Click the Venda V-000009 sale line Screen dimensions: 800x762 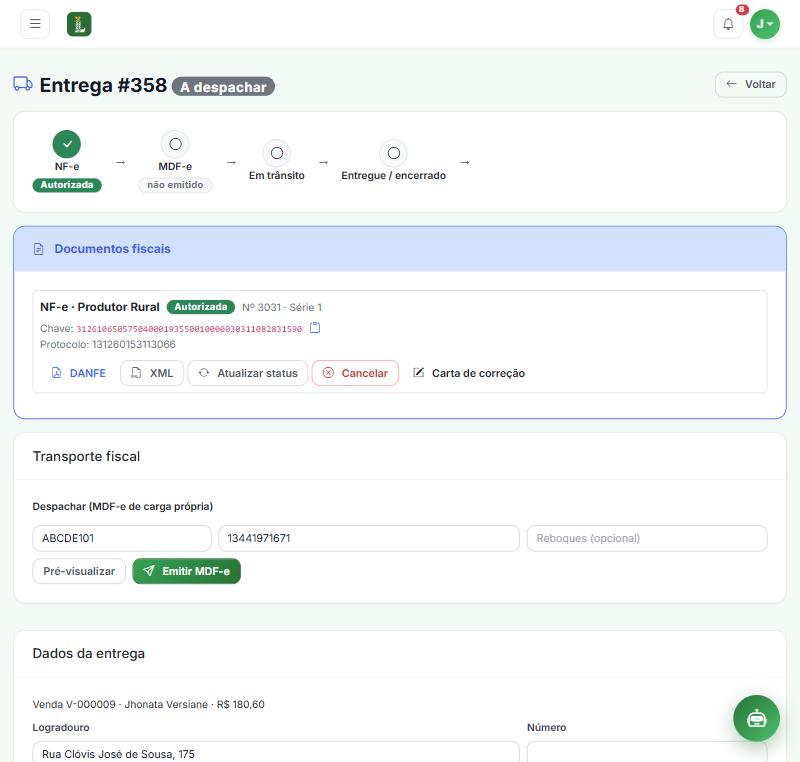pos(148,704)
